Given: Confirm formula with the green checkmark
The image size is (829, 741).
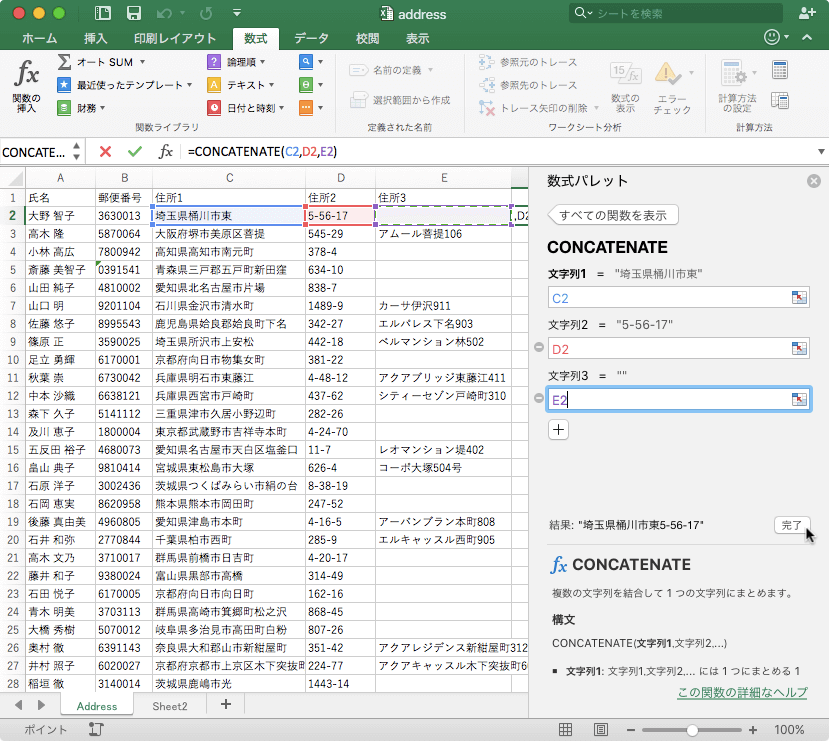Looking at the screenshot, I should point(135,151).
